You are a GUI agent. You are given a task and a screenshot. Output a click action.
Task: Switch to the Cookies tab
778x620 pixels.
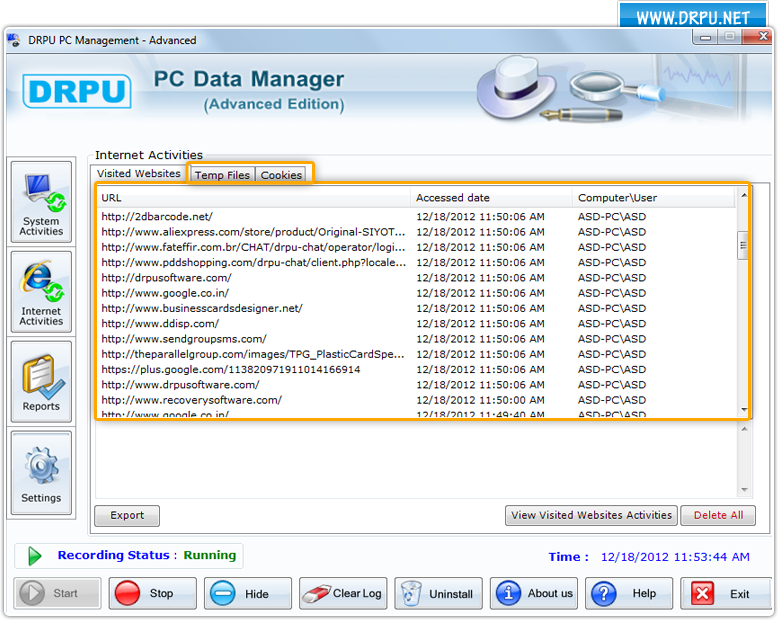281,175
